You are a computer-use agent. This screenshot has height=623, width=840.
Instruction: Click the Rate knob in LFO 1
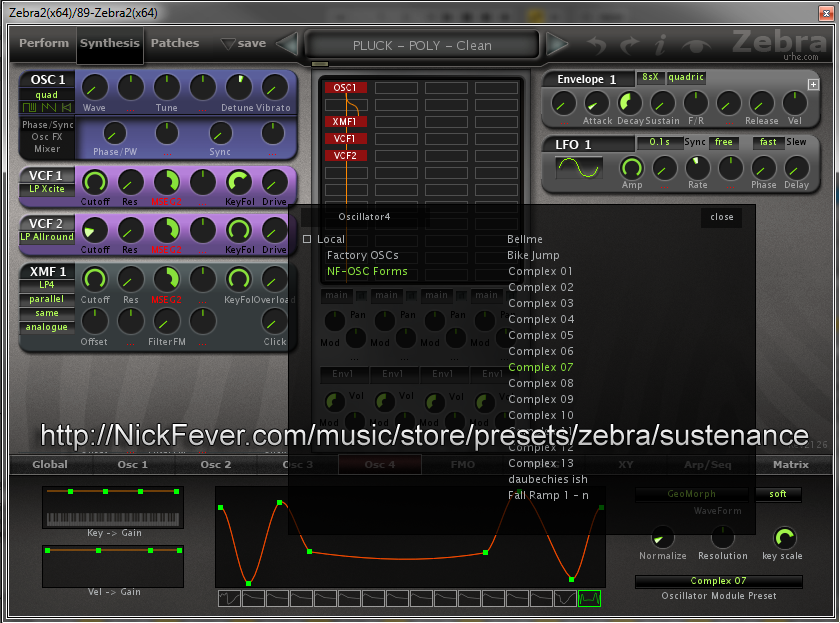[697, 168]
